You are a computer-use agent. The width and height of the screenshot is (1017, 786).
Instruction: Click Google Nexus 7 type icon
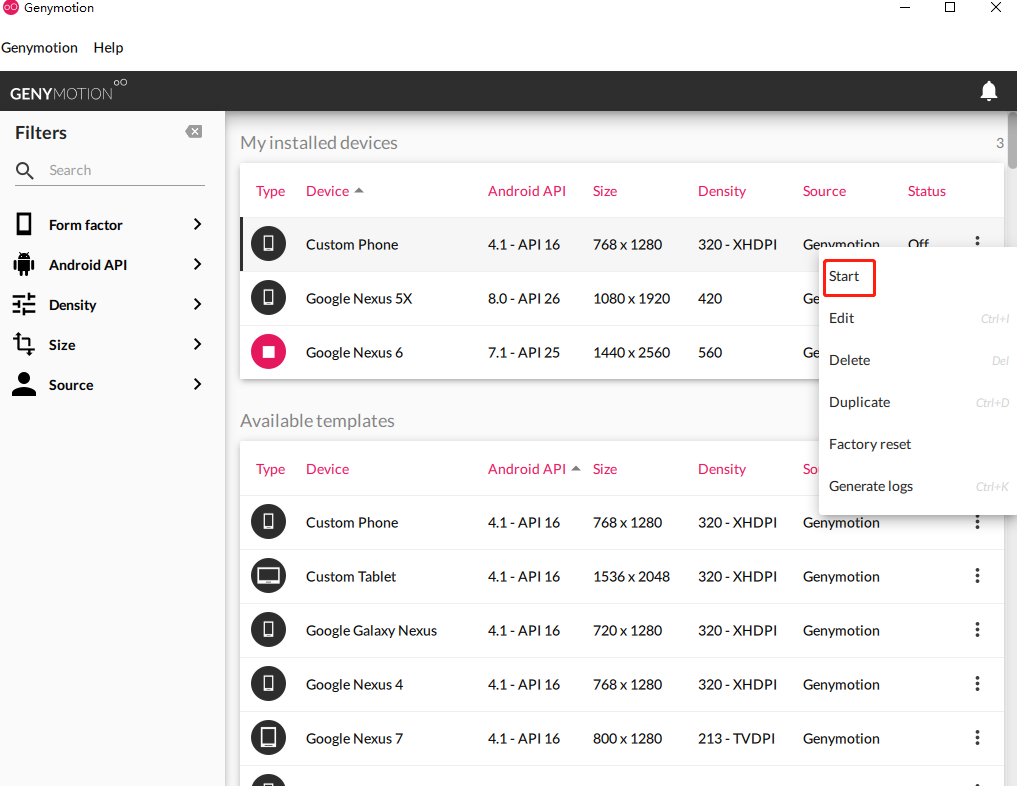pyautogui.click(x=269, y=737)
